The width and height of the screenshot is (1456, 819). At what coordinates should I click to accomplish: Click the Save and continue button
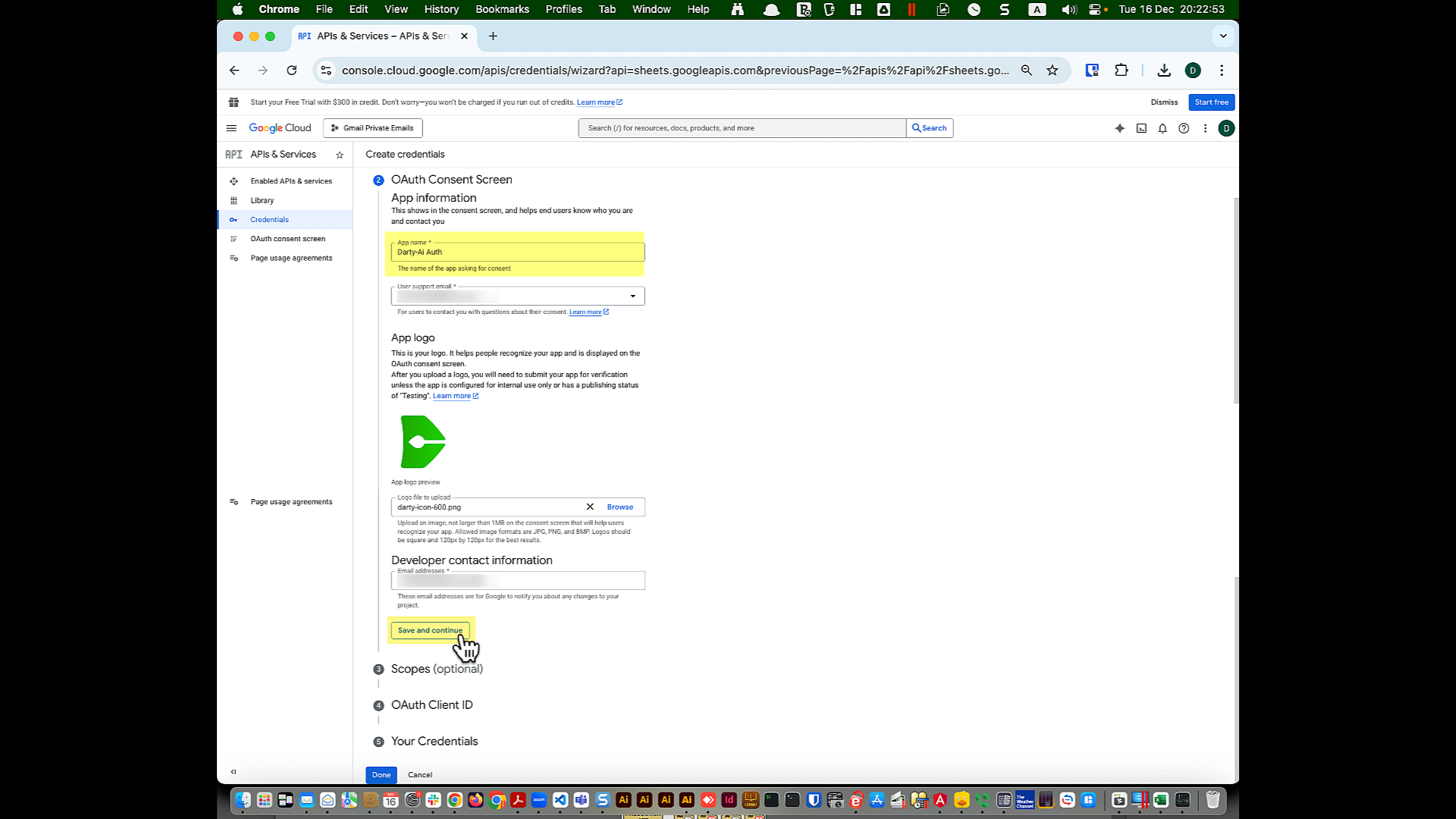[x=429, y=630]
